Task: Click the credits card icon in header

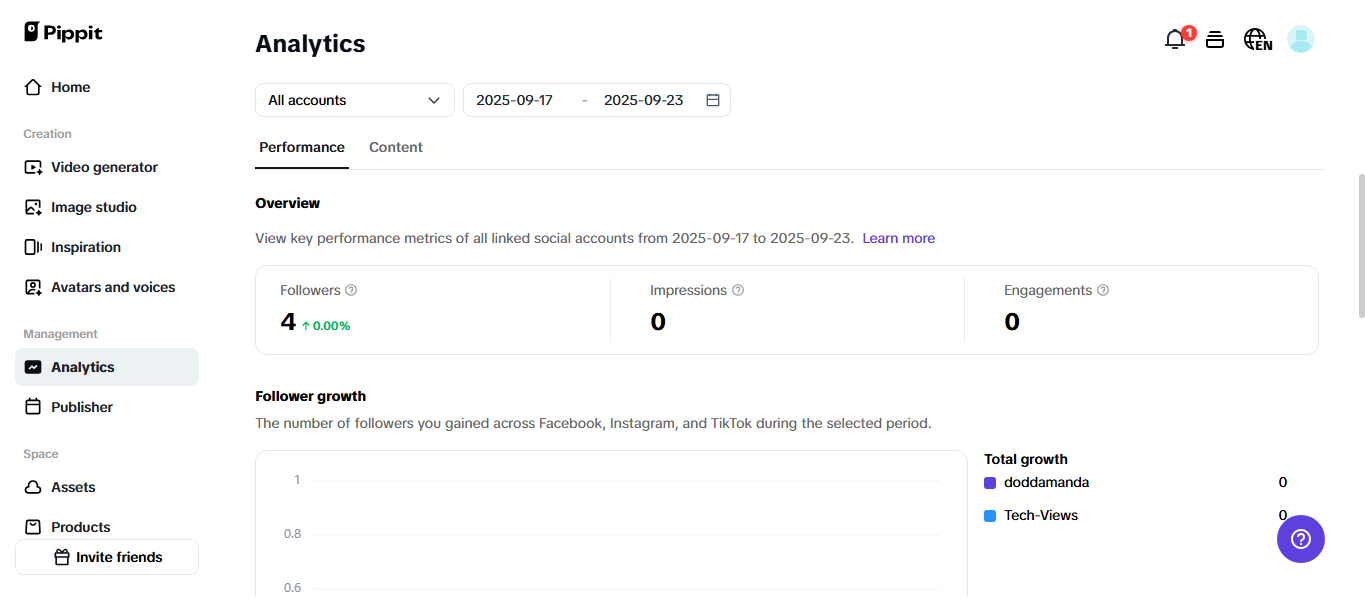Action: point(1215,40)
